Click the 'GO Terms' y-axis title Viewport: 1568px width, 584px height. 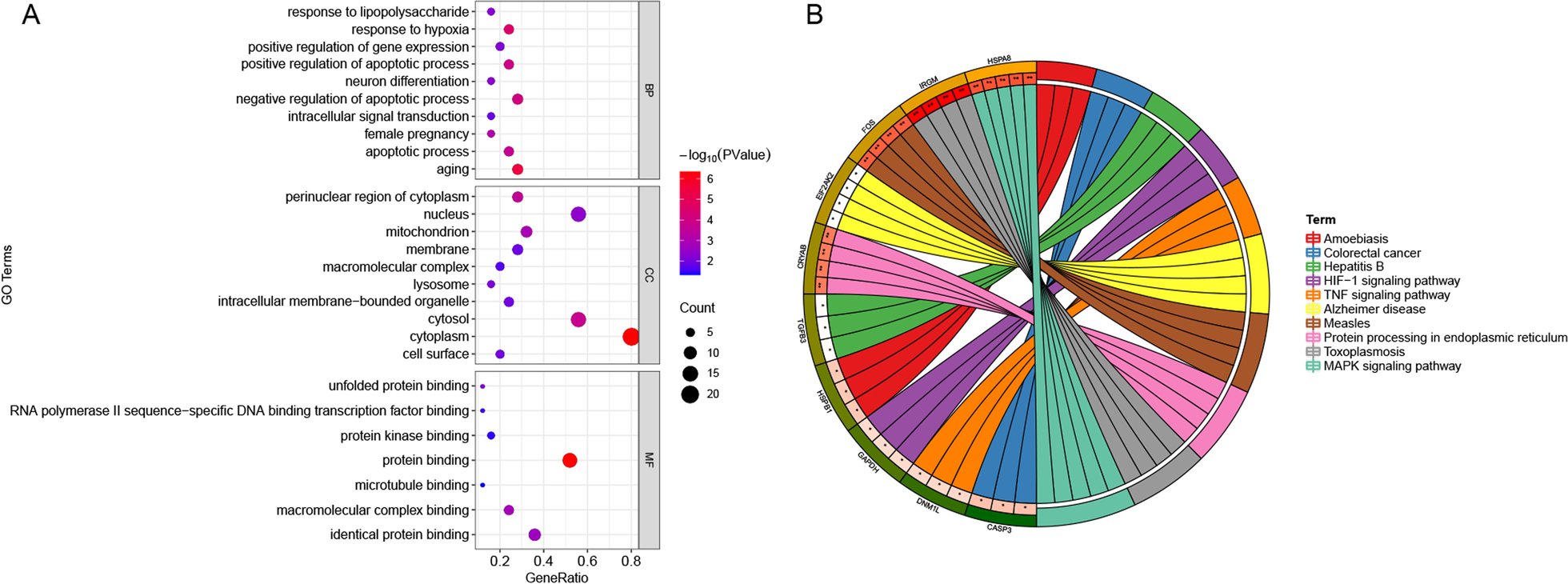[x=7, y=275]
